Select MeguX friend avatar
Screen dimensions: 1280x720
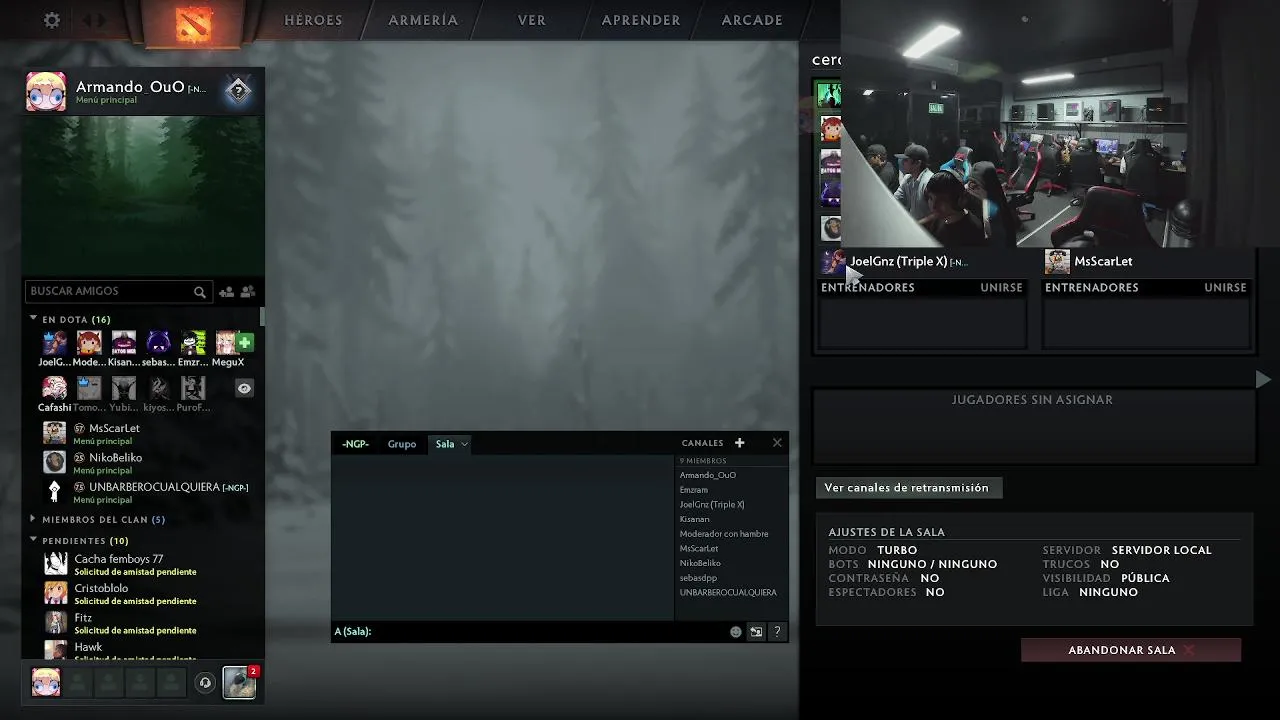click(226, 343)
